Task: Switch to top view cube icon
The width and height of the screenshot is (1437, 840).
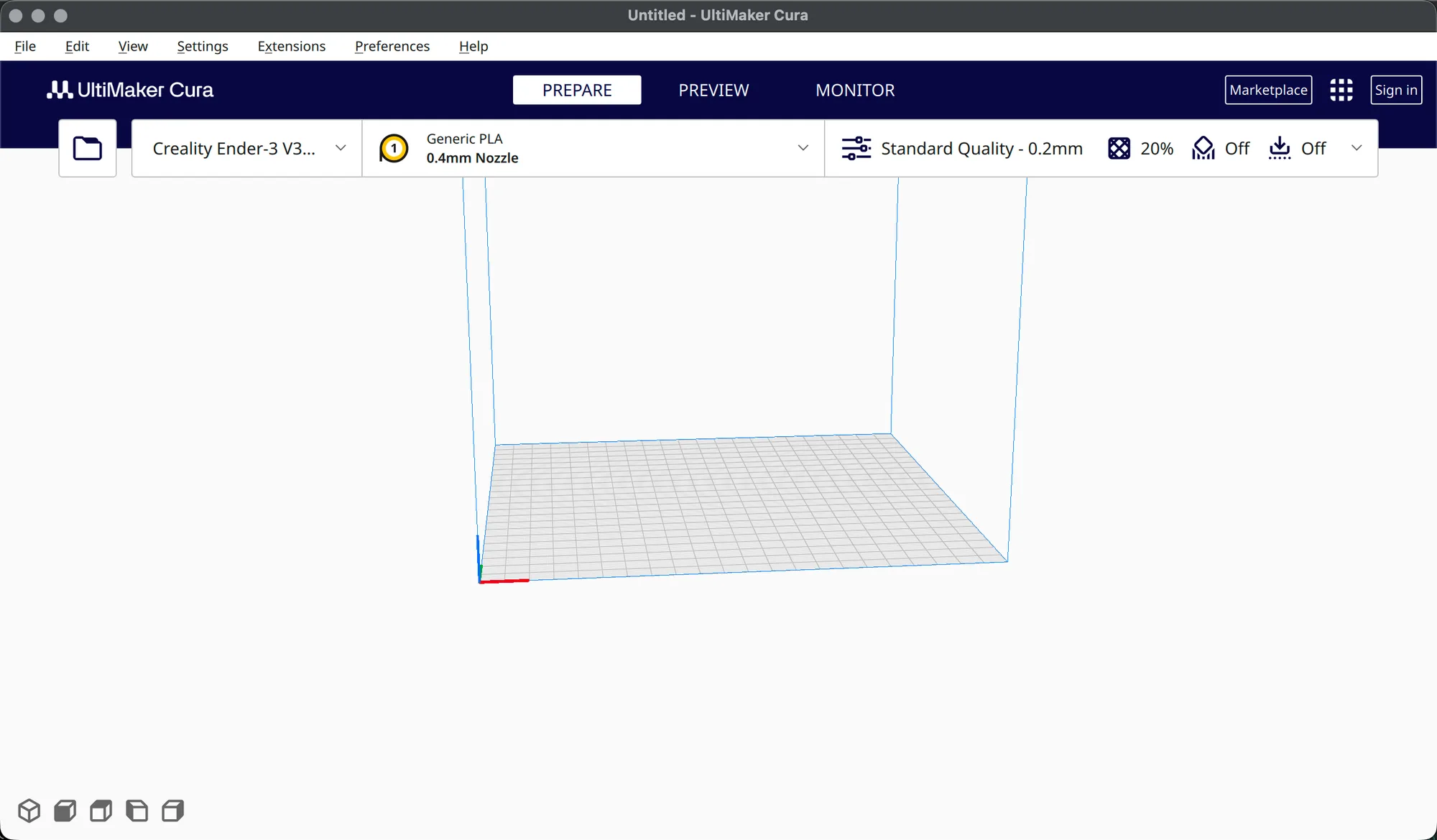Action: point(101,811)
